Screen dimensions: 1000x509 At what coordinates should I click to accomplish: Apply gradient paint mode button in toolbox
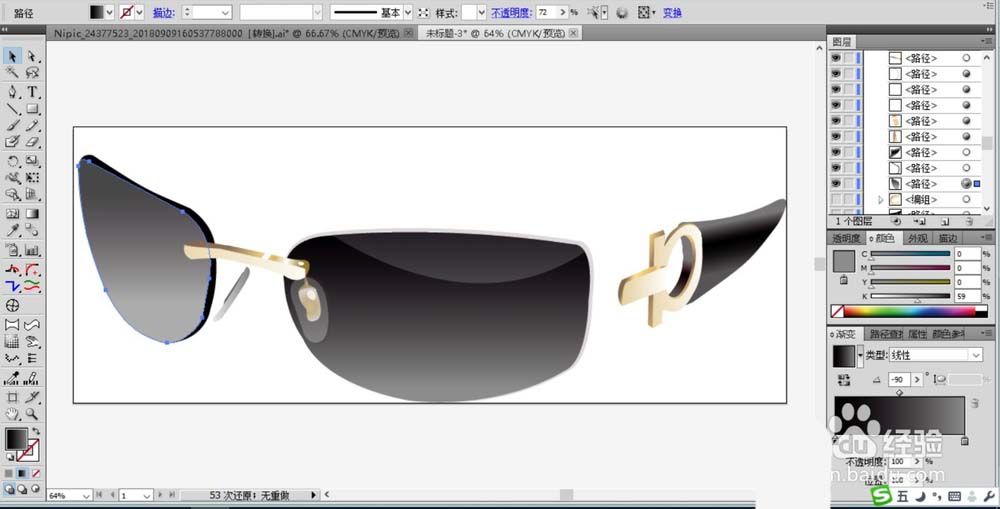pyautogui.click(x=22, y=473)
